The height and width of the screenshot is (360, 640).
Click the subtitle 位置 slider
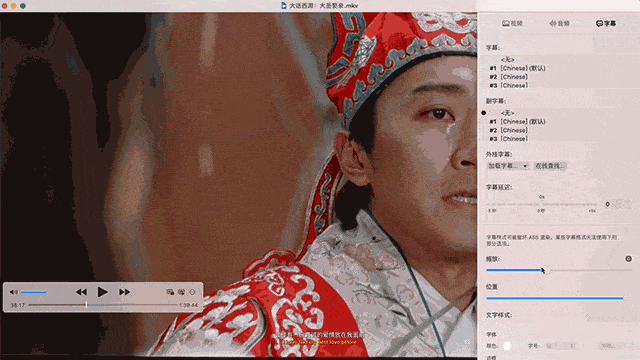tap(555, 298)
